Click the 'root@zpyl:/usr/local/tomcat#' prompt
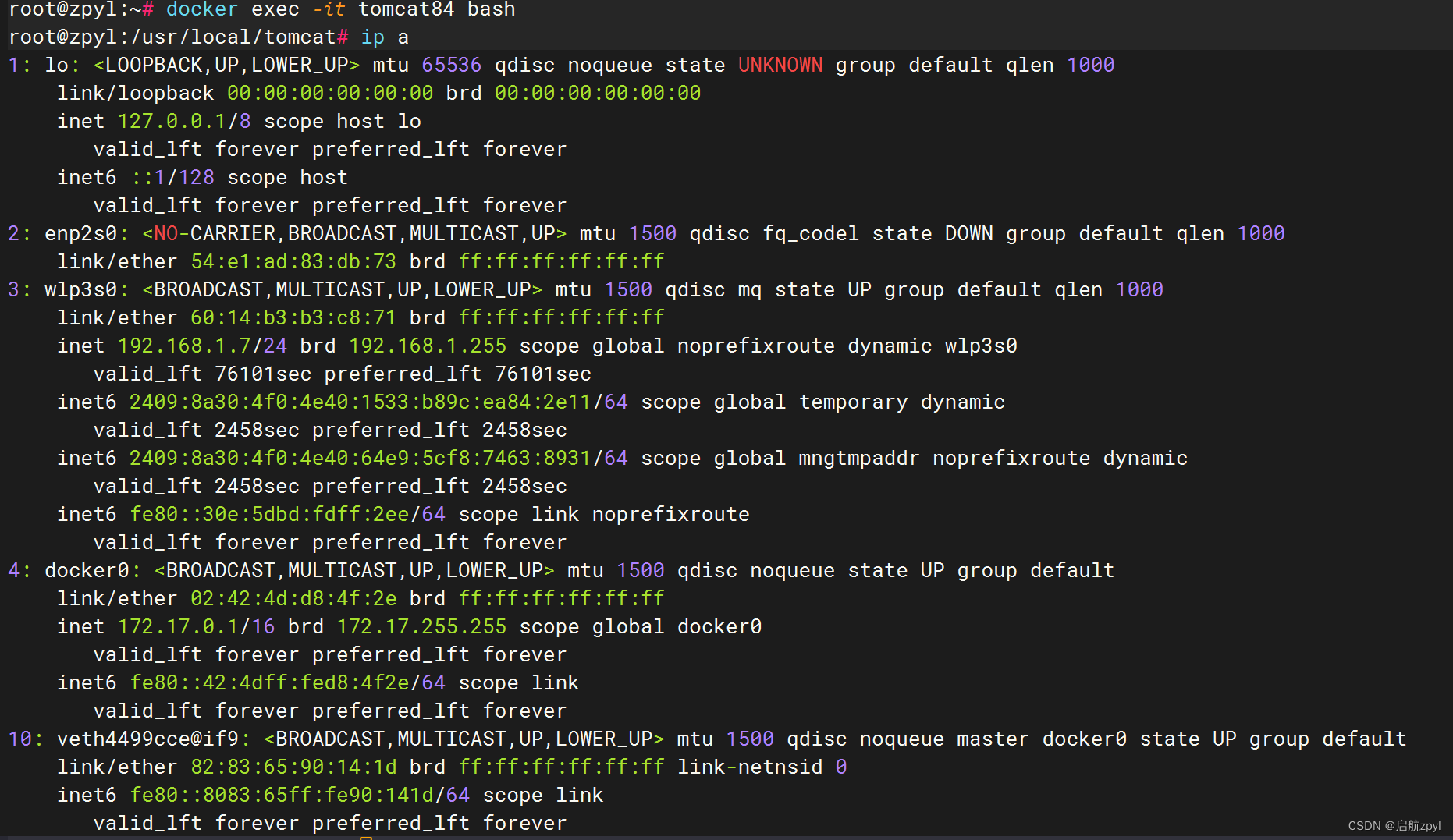Viewport: 1453px width, 840px height. 178,37
